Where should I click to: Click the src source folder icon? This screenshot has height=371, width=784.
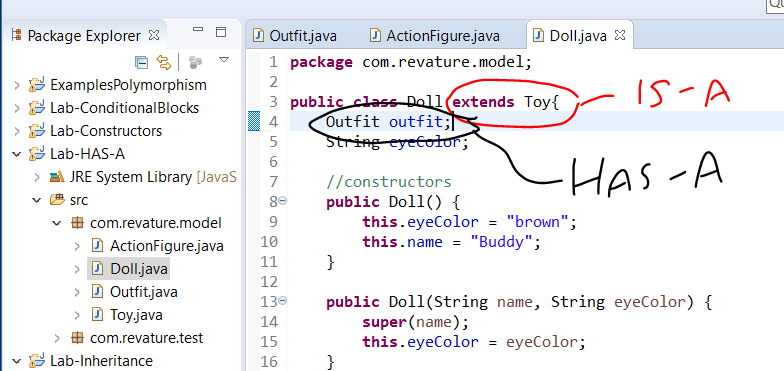(57, 200)
